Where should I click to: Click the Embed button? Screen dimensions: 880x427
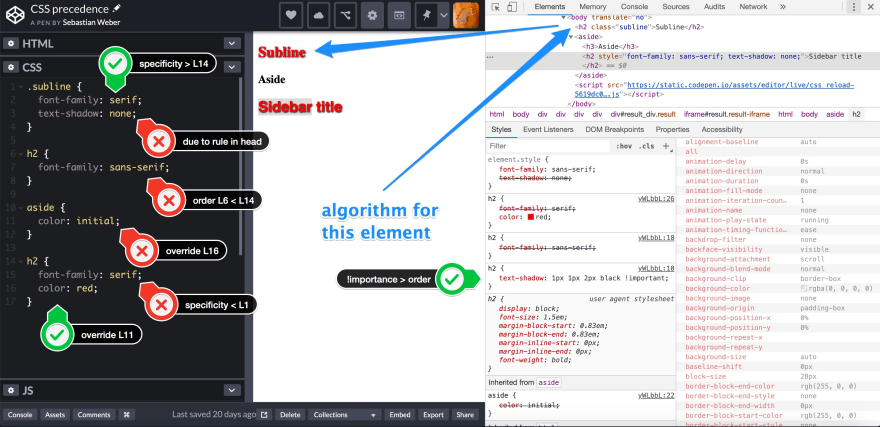coord(400,415)
